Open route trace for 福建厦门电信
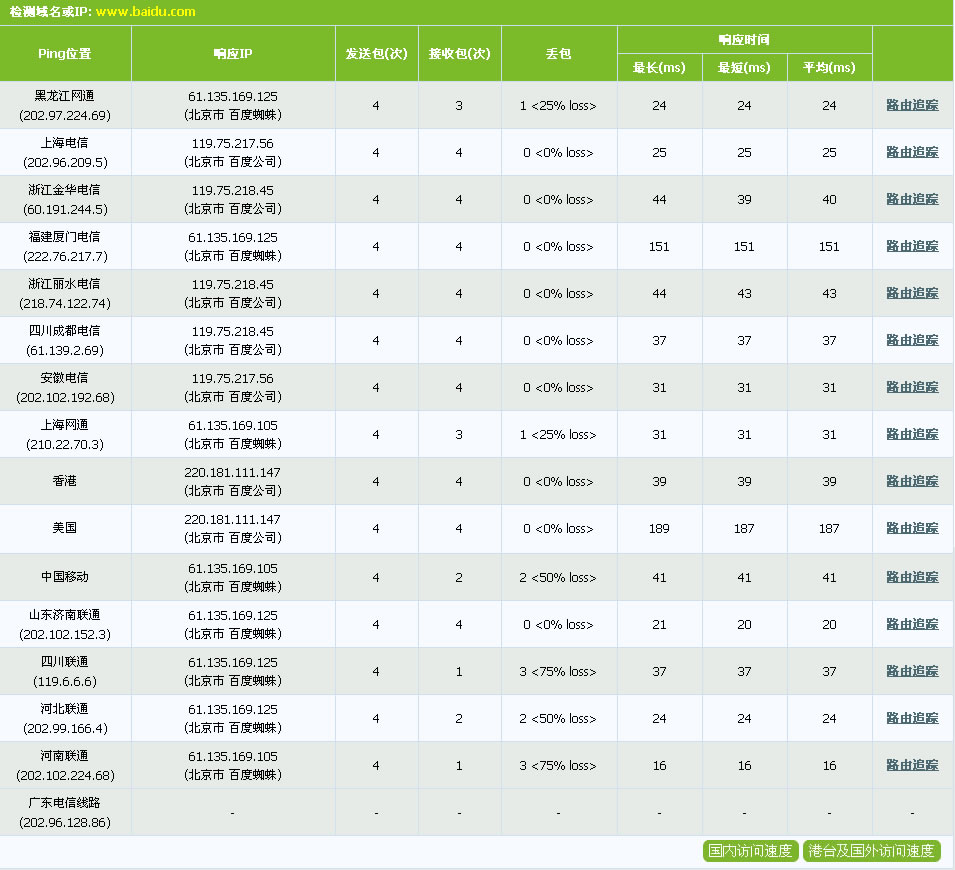This screenshot has height=870, width=955. click(912, 246)
